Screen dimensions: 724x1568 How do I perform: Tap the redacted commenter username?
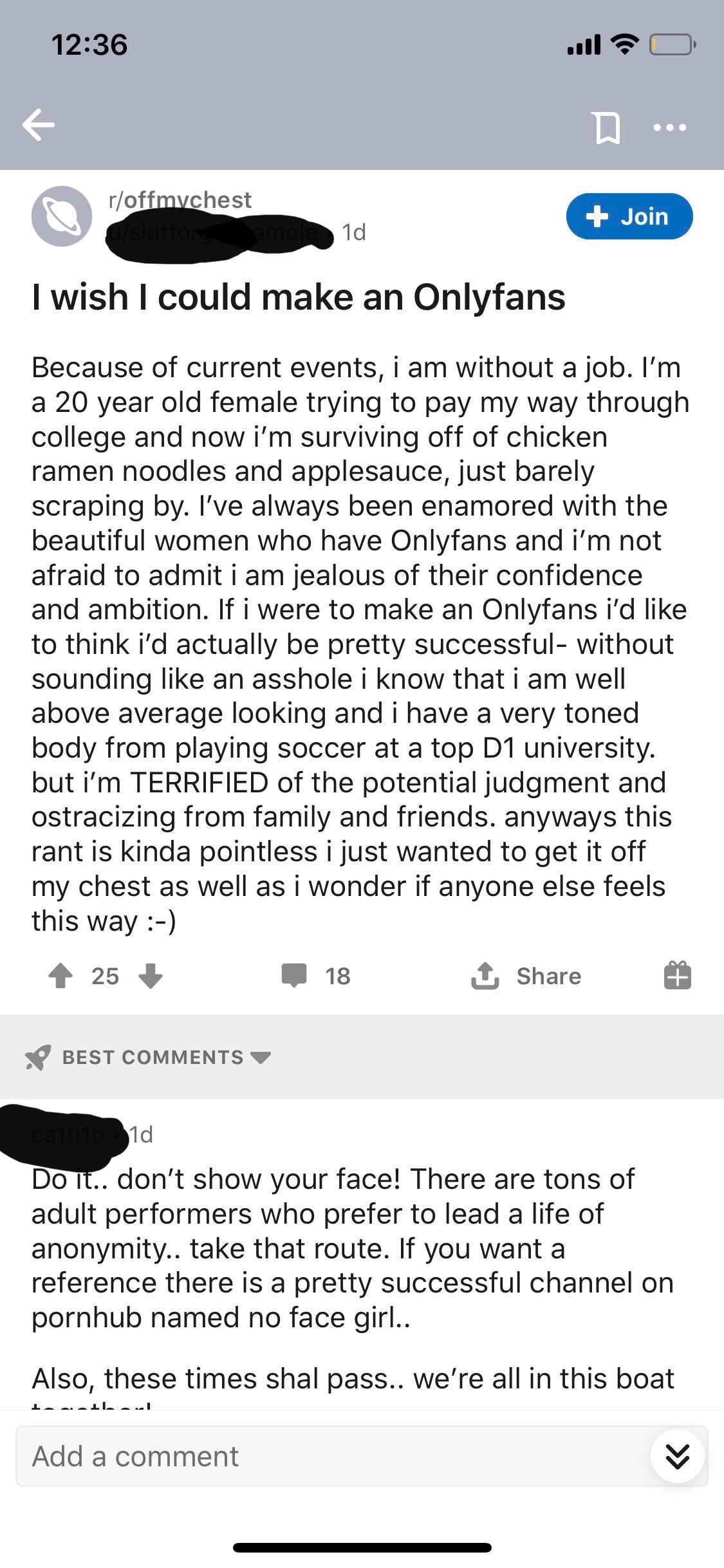click(64, 1135)
